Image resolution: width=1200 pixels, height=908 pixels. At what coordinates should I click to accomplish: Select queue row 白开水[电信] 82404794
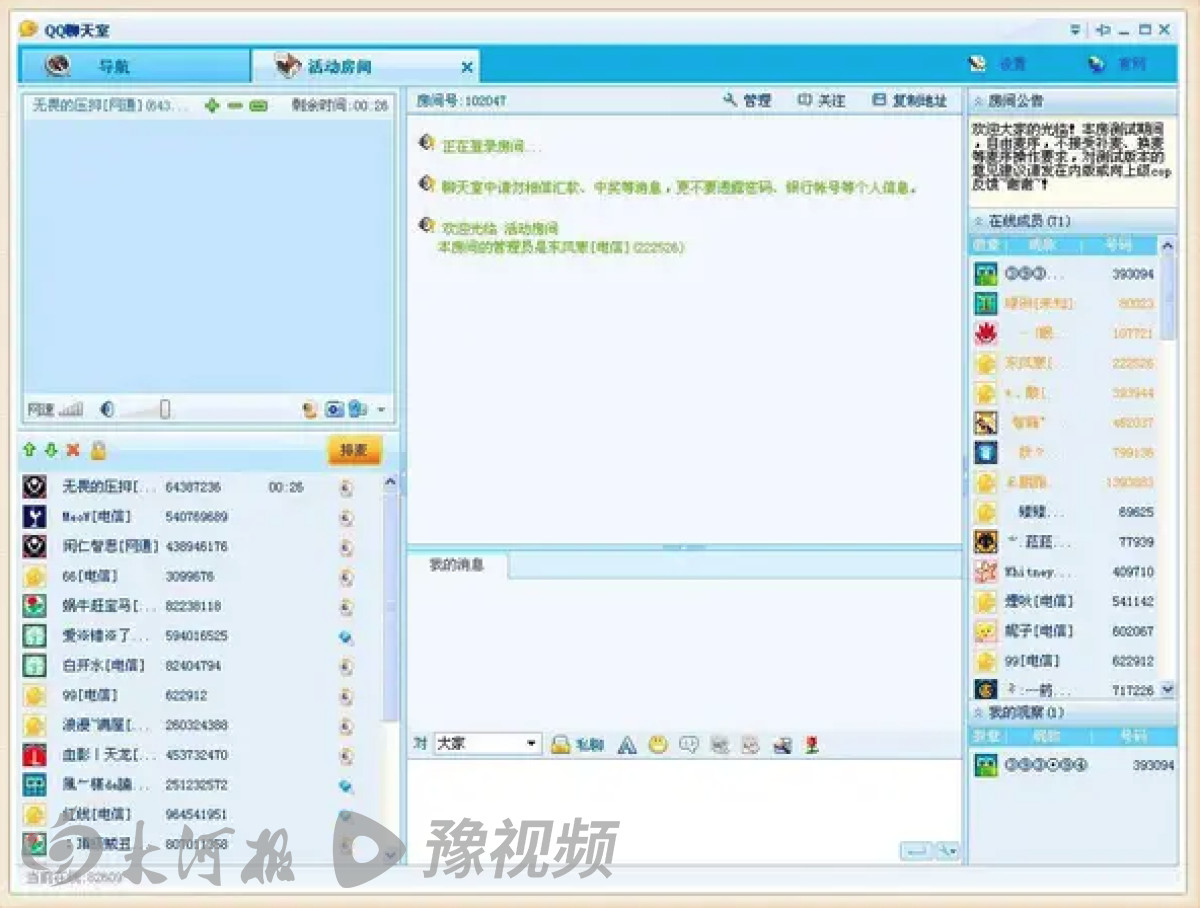pyautogui.click(x=200, y=665)
